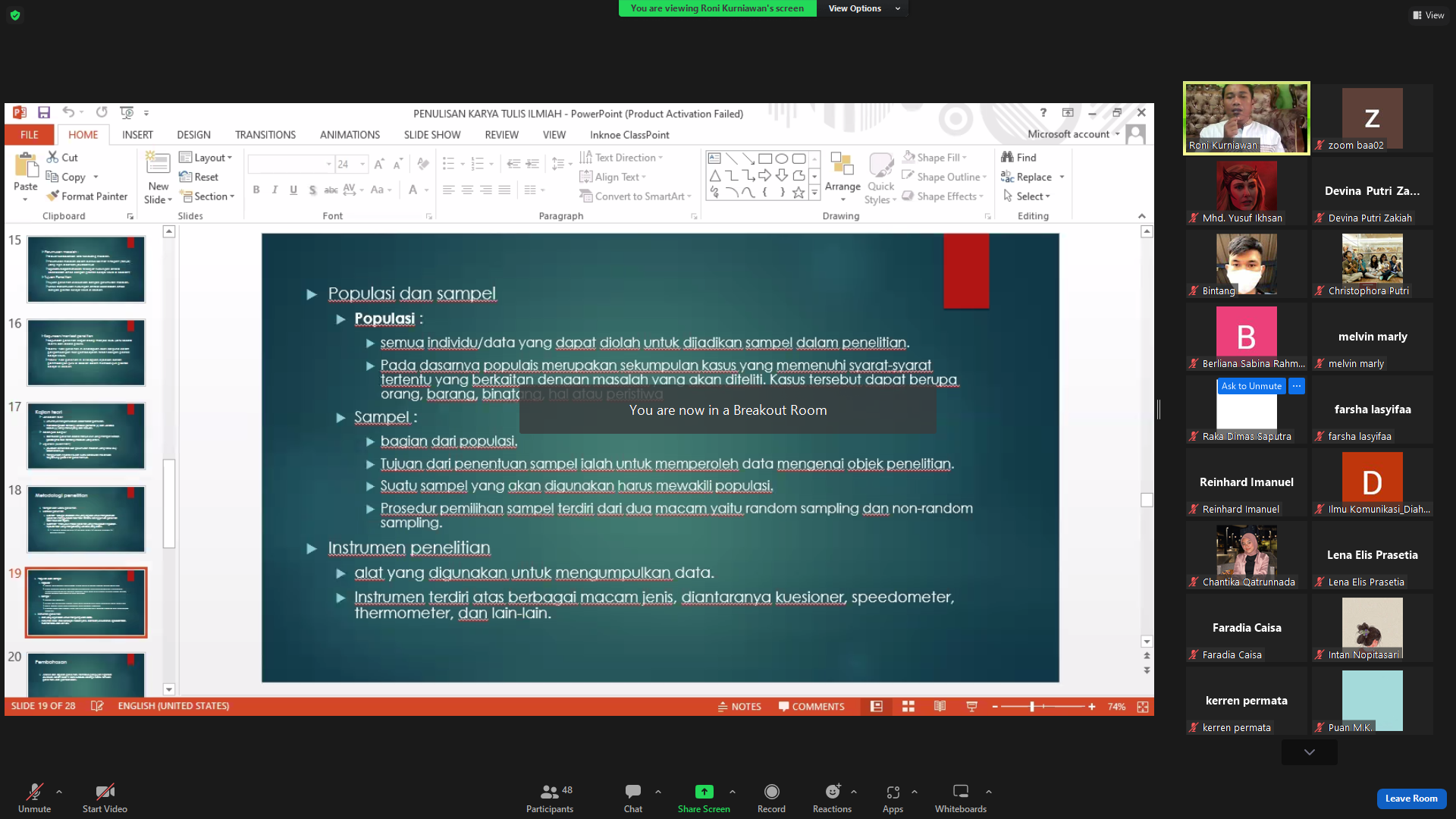Start Video in Zoom toolbar
This screenshot has height=819, width=1456.
point(105,798)
